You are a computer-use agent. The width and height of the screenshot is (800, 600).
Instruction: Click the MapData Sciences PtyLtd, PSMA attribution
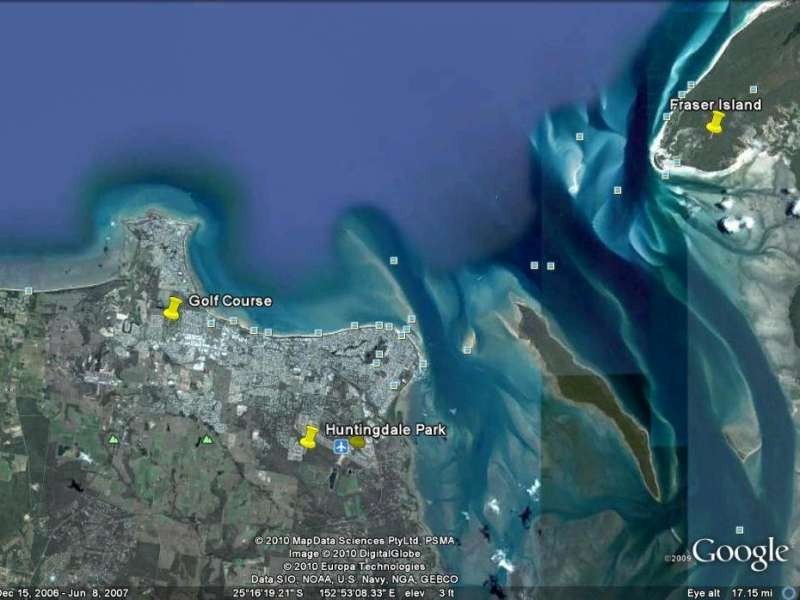click(355, 540)
